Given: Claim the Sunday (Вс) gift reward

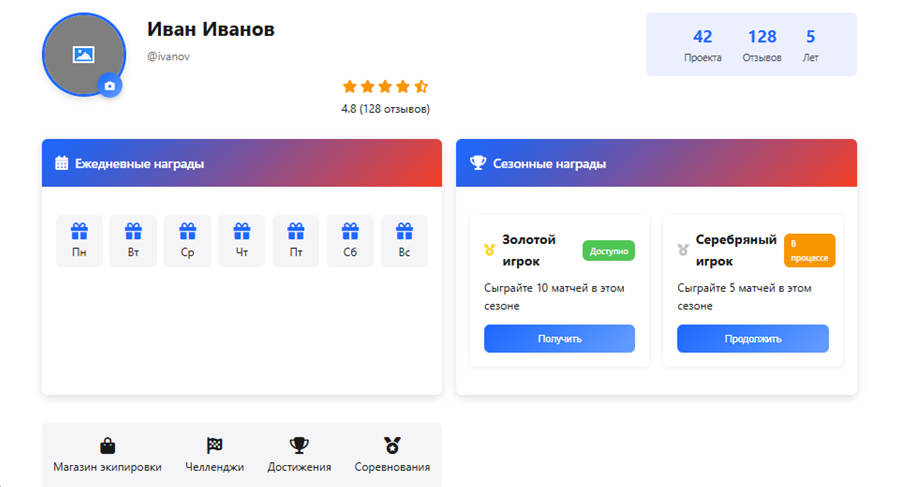Looking at the screenshot, I should (x=405, y=241).
